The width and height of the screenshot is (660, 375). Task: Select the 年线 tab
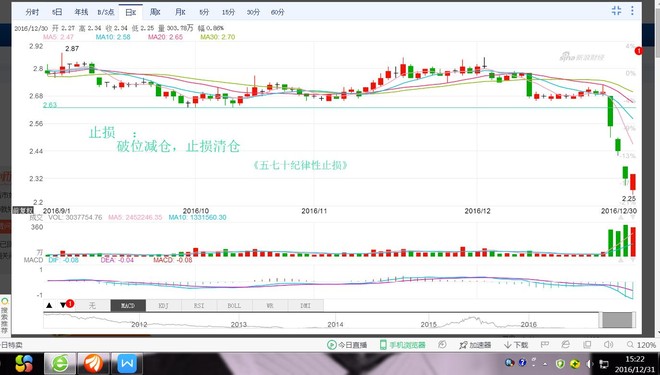pos(81,12)
